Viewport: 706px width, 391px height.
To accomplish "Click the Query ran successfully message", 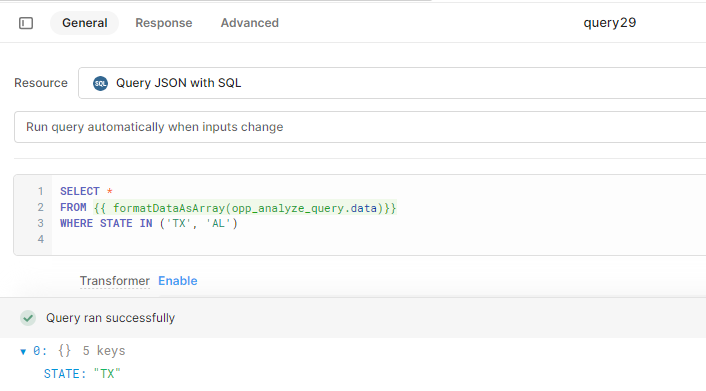I will click(x=110, y=318).
